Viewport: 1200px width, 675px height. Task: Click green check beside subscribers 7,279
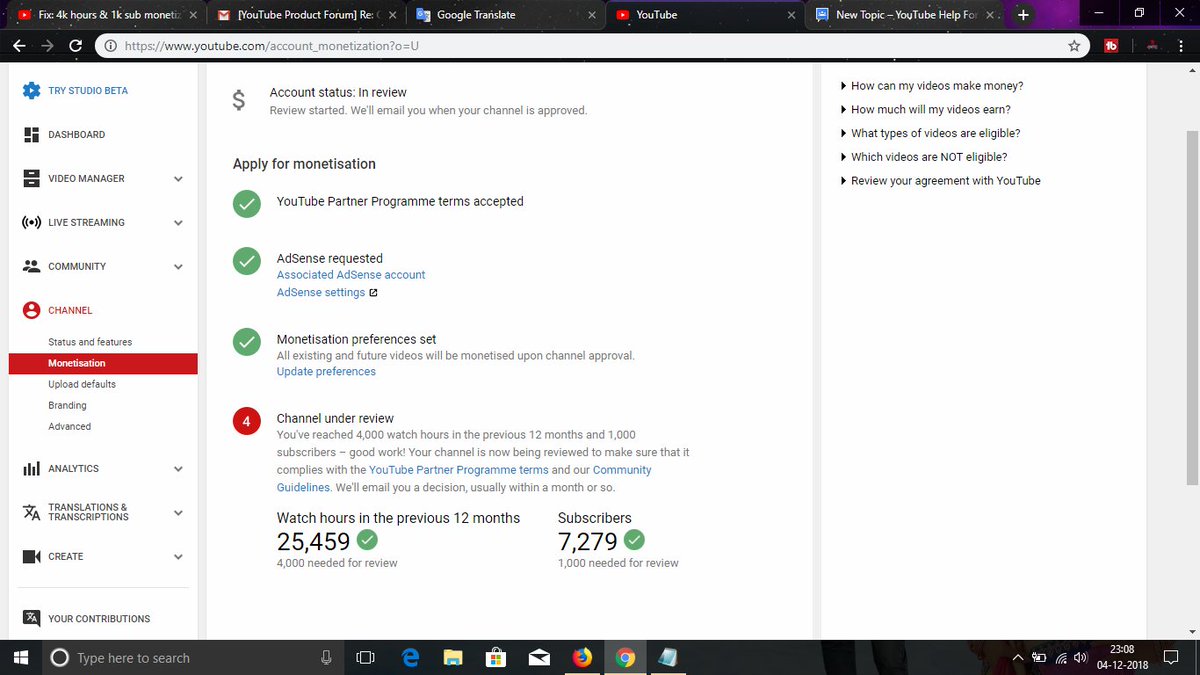click(x=634, y=540)
